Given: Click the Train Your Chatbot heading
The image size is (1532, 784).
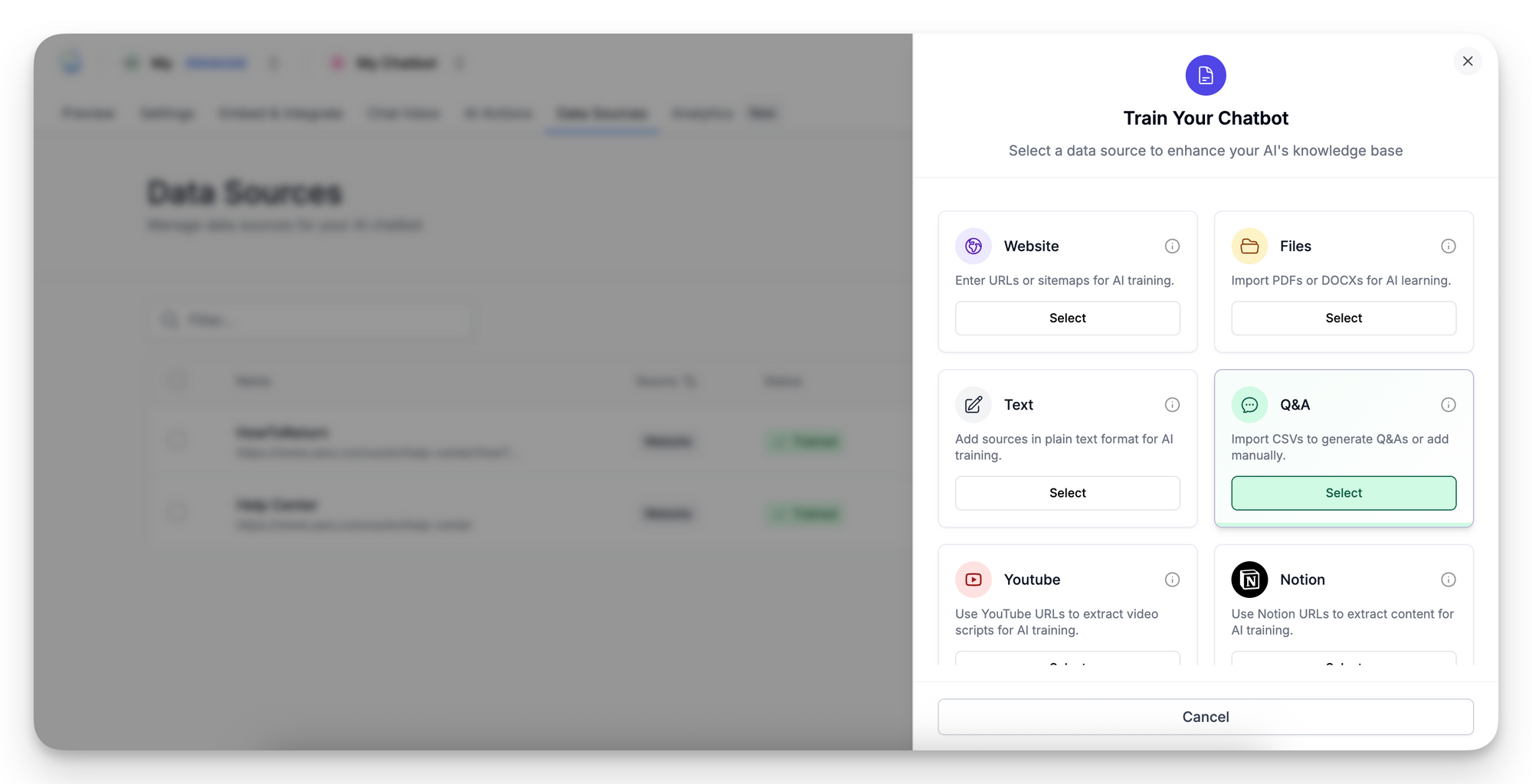Looking at the screenshot, I should (1206, 118).
